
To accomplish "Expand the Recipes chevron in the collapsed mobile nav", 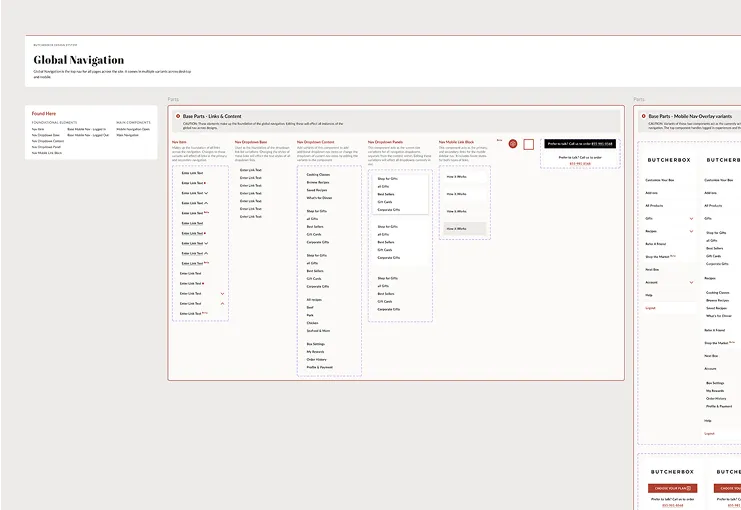I will click(x=691, y=231).
